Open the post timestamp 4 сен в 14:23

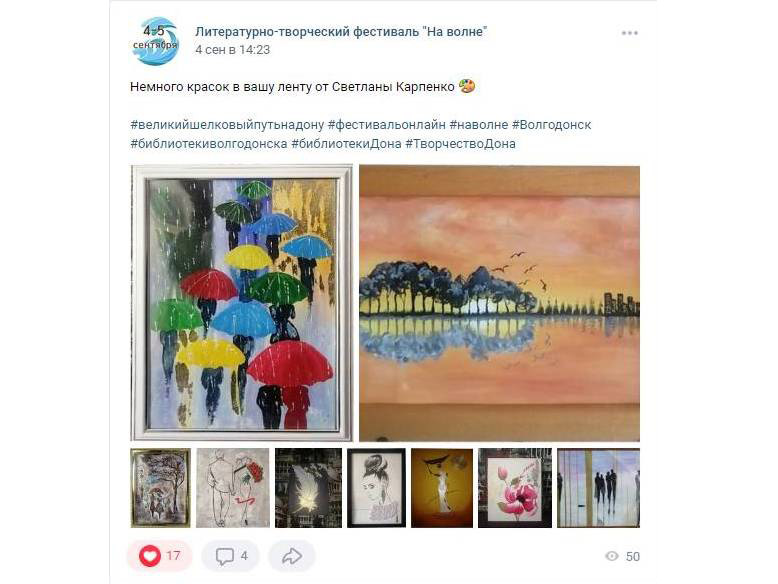point(232,50)
